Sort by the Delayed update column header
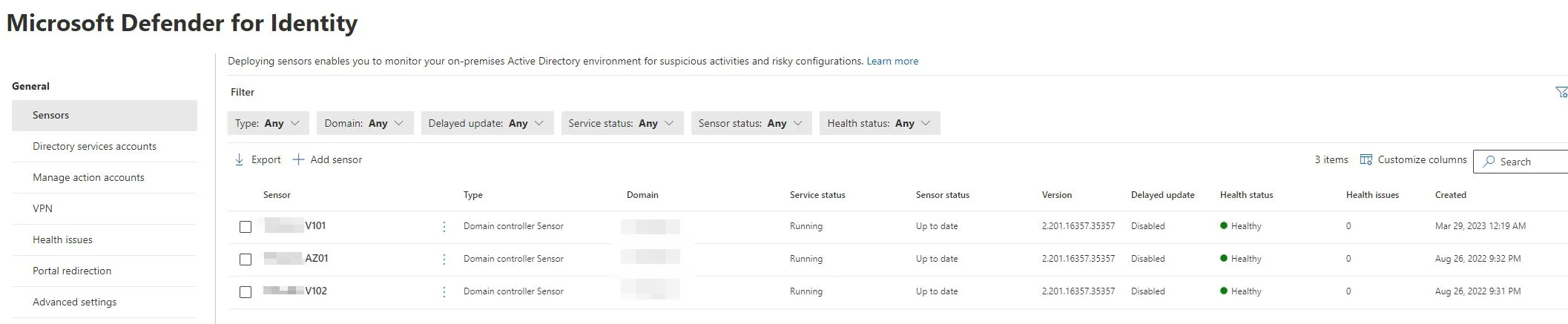 (1163, 195)
